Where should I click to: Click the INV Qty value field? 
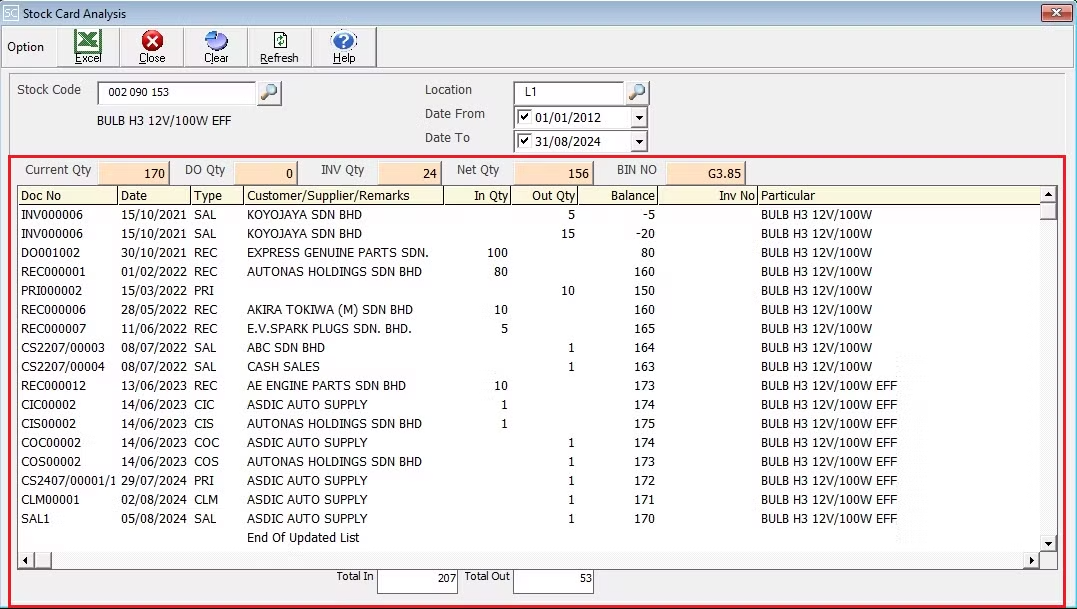pyautogui.click(x=409, y=173)
